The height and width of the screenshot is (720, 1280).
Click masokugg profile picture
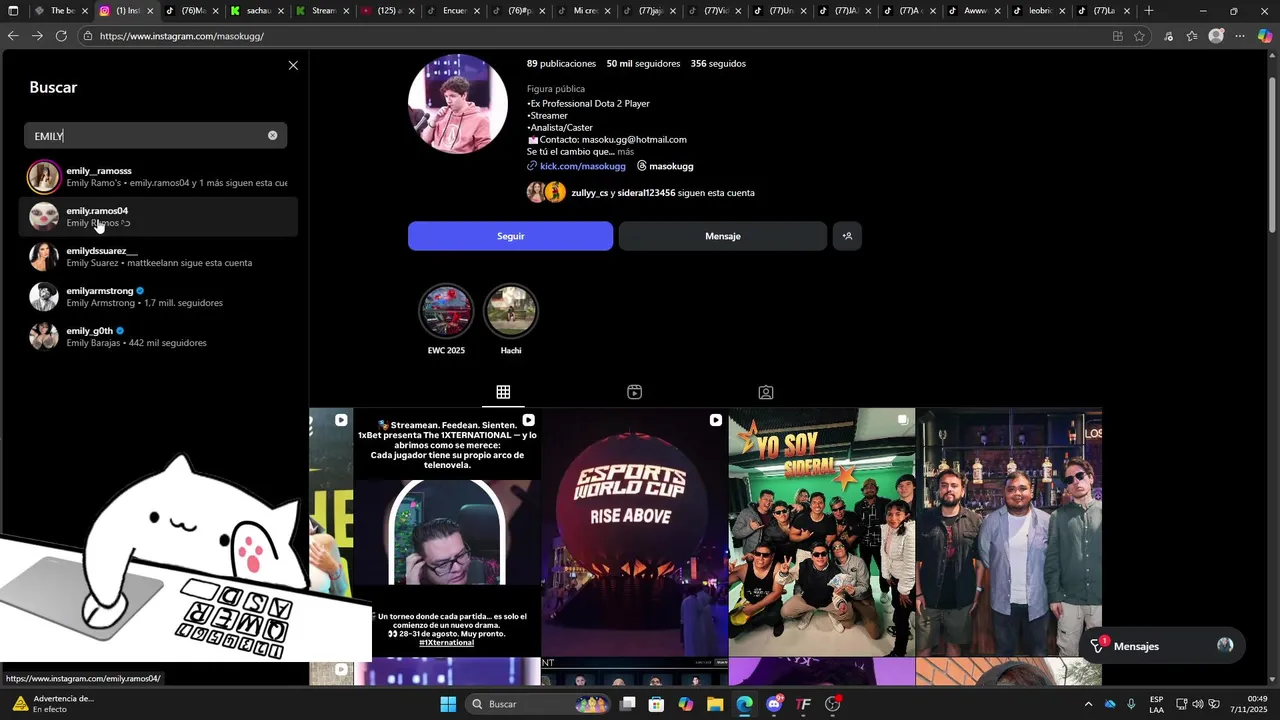point(458,103)
